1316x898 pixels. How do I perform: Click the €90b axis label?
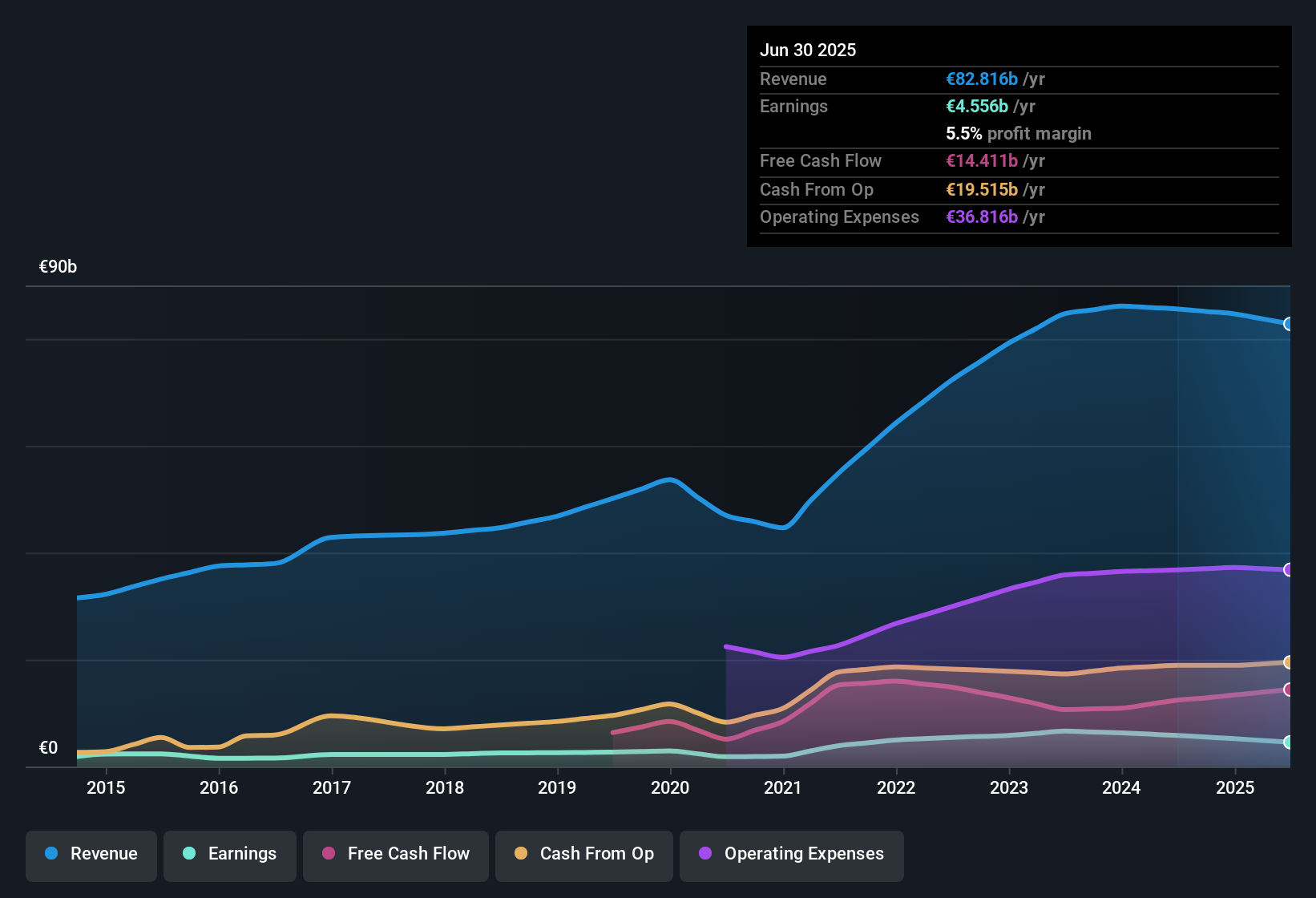coord(57,266)
